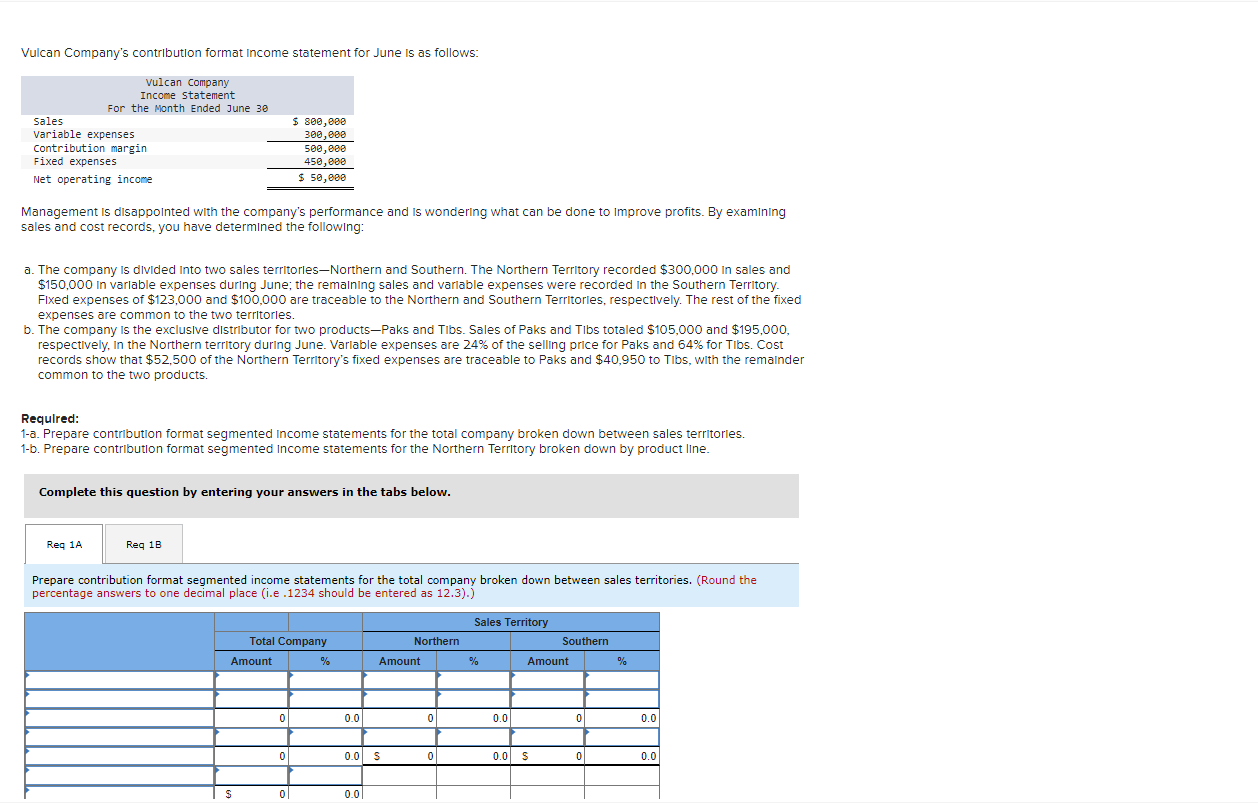Select first-row Northern % input
This screenshot has height=803, width=1258.
(x=474, y=680)
